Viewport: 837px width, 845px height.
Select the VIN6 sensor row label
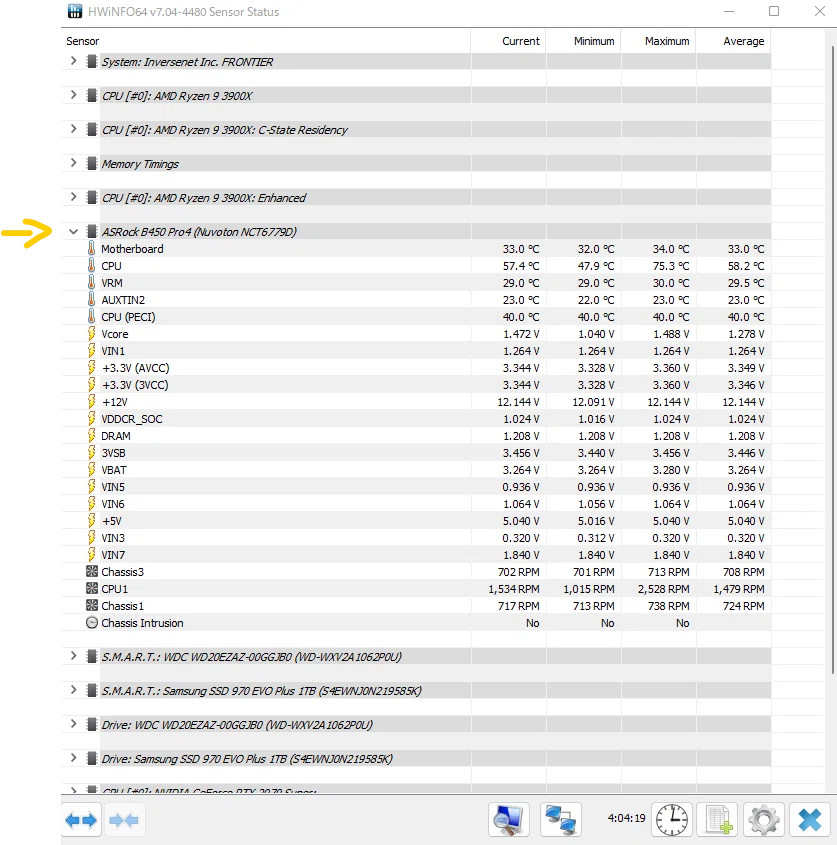113,504
